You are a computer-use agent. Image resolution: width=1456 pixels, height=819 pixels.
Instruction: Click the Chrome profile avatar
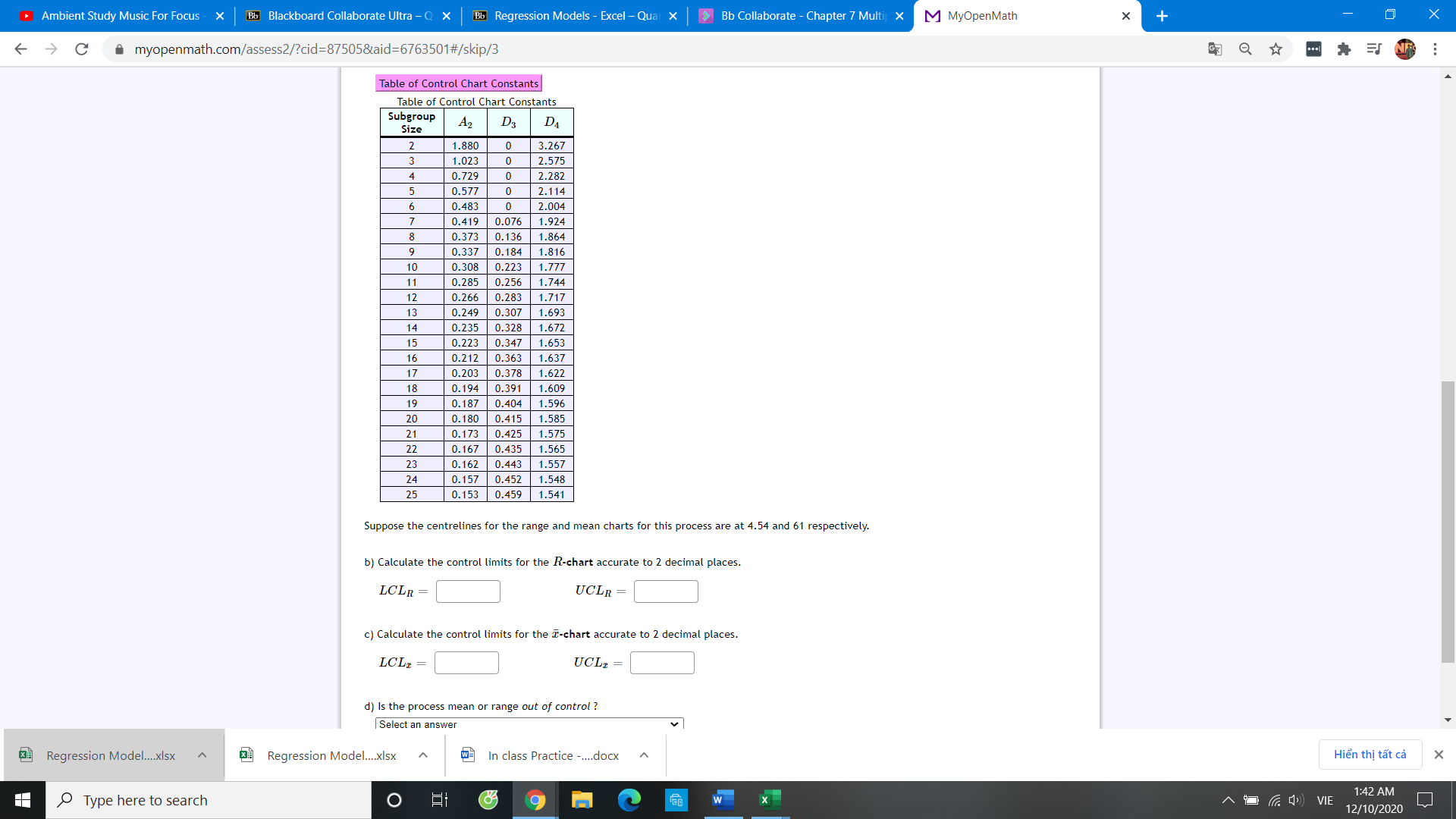pyautogui.click(x=1405, y=49)
